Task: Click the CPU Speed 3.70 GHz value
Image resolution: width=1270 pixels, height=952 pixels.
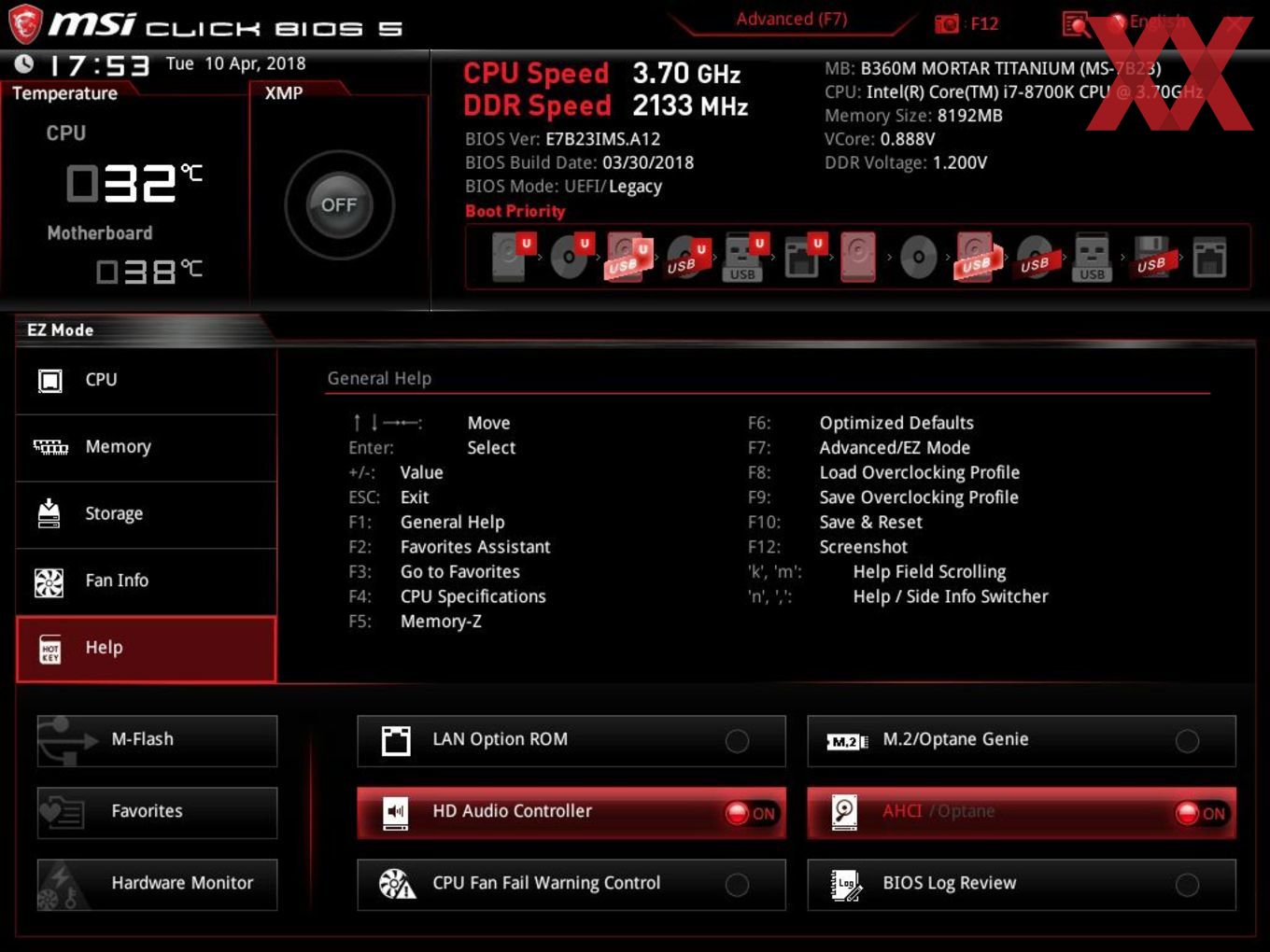Action: [686, 74]
